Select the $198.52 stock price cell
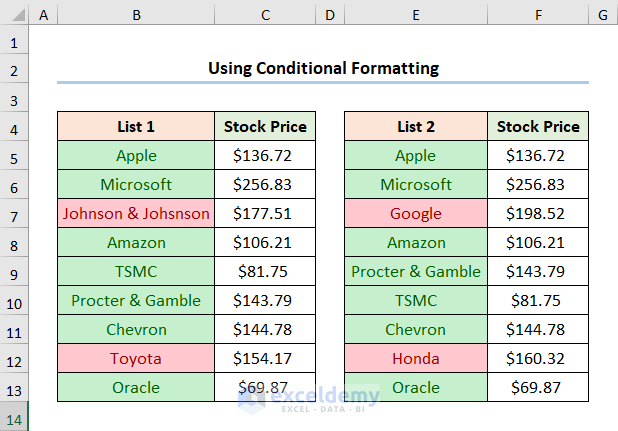 [x=538, y=214]
